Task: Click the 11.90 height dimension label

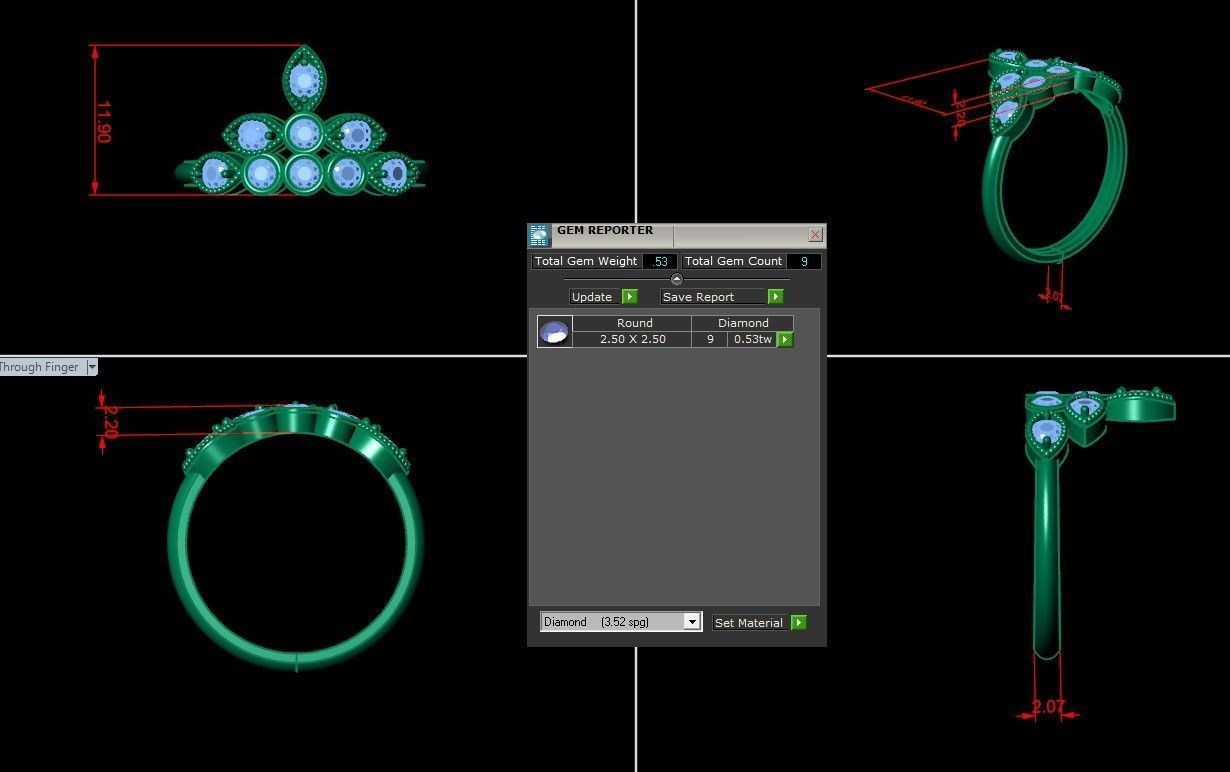Action: (x=103, y=120)
